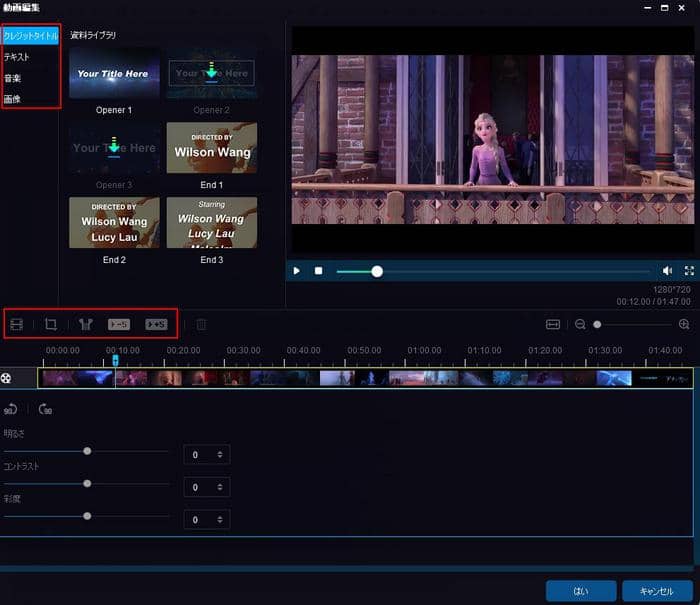Viewport: 700px width, 605px height.
Task: Play the video preview
Action: pyautogui.click(x=296, y=271)
